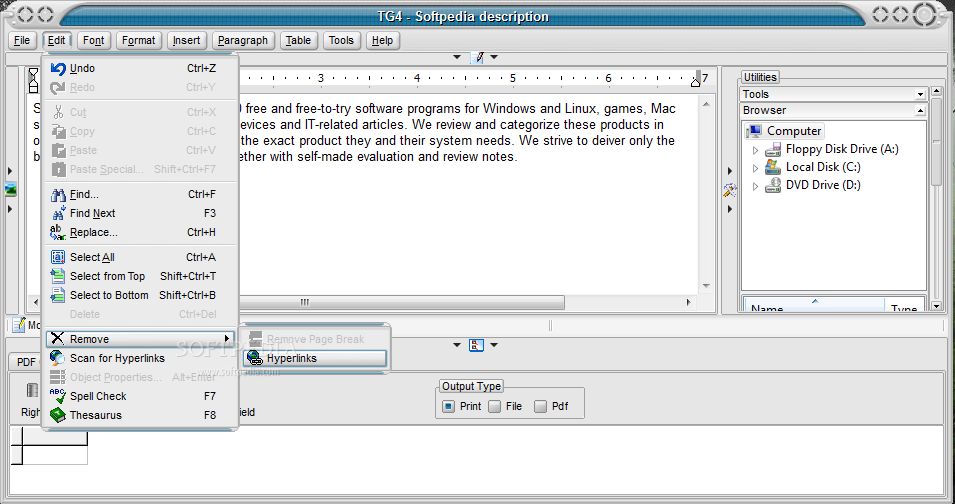Expand the Floppy Disk Drive (A:) node
Image resolution: width=955 pixels, height=504 pixels.
point(756,150)
